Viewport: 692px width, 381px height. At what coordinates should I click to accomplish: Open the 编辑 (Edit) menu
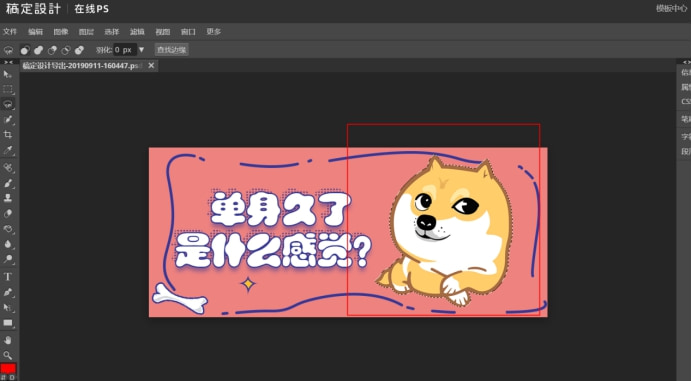(35, 32)
